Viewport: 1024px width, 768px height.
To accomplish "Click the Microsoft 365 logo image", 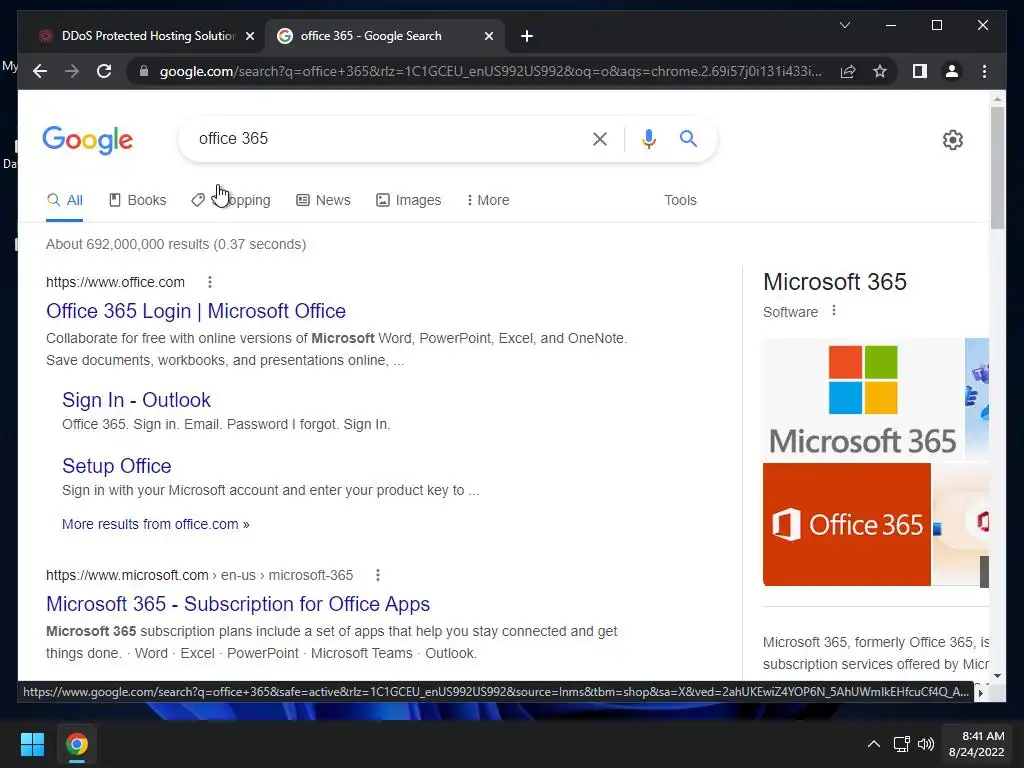I will [863, 400].
